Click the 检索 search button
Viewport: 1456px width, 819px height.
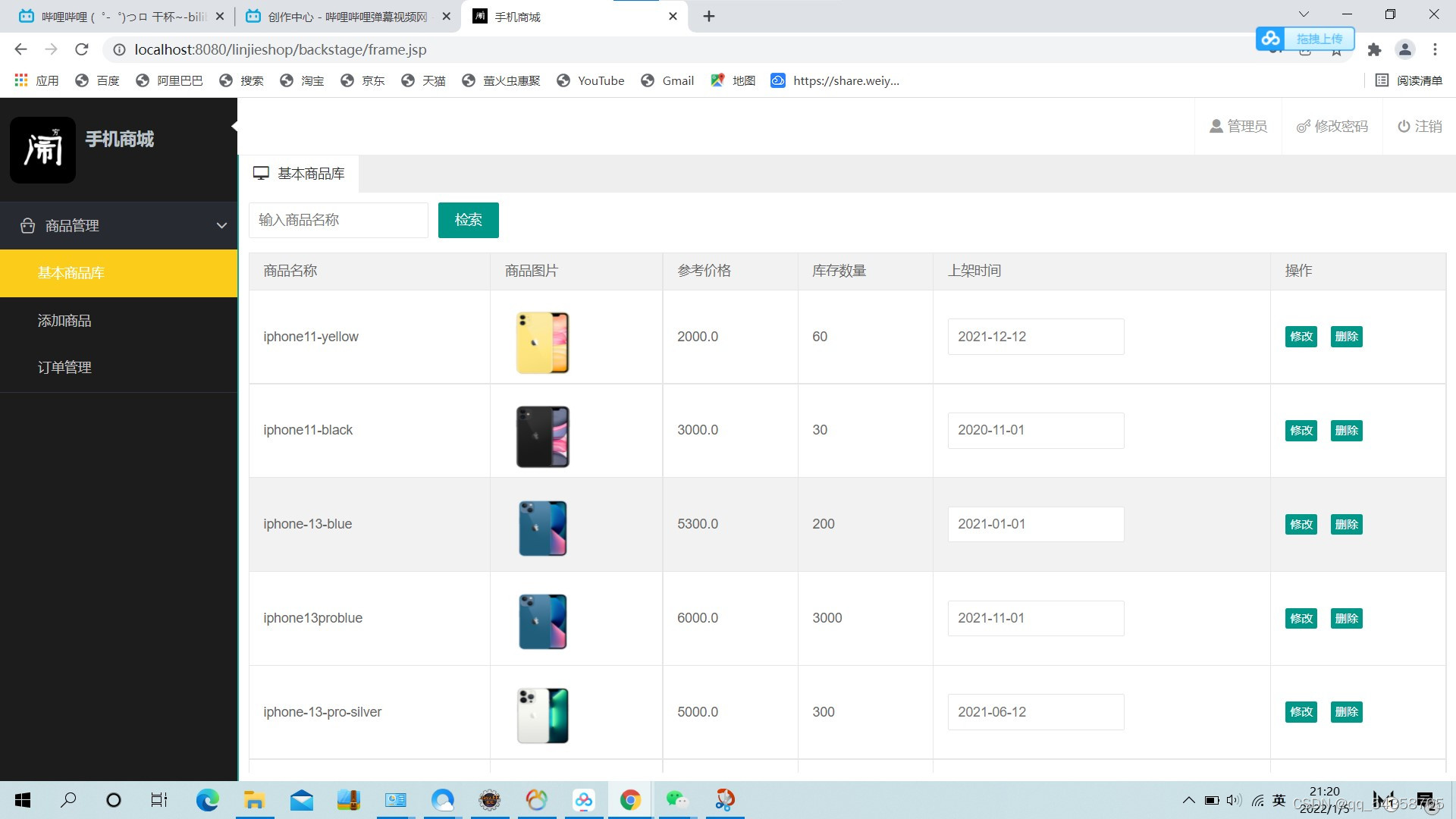pyautogui.click(x=468, y=220)
